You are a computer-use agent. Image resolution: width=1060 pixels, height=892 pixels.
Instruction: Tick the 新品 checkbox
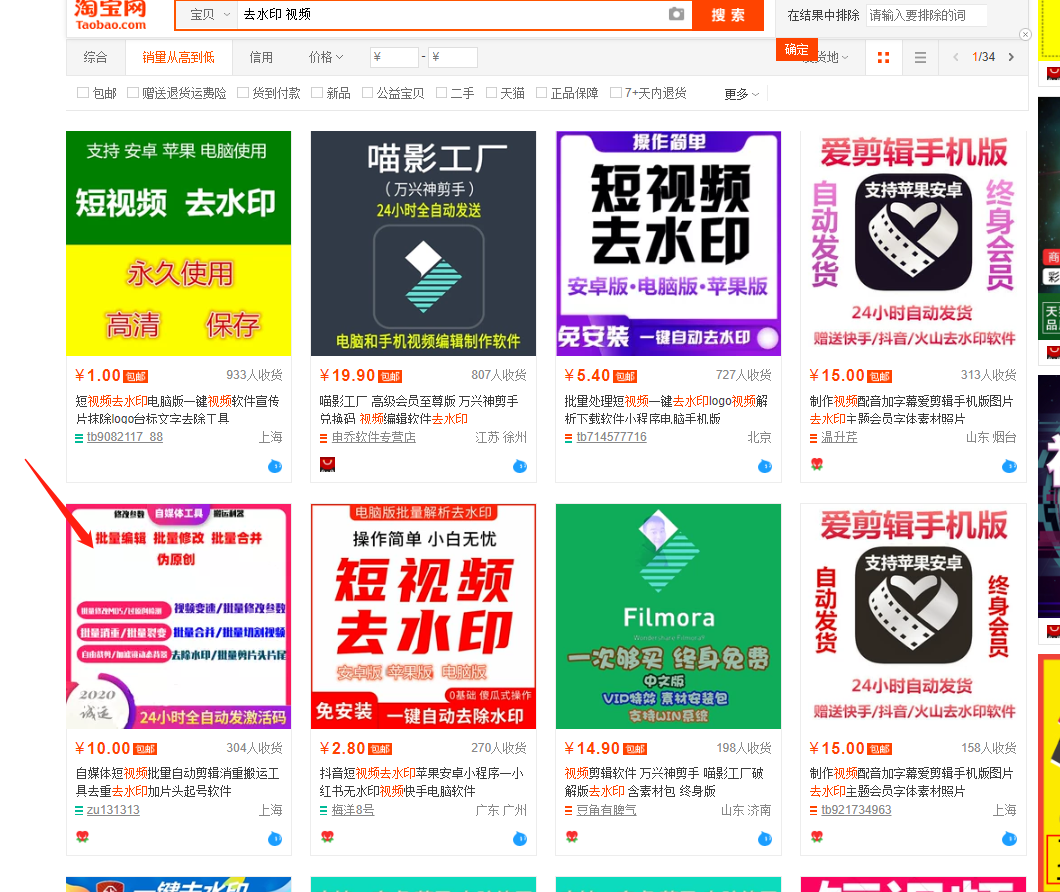[x=316, y=93]
